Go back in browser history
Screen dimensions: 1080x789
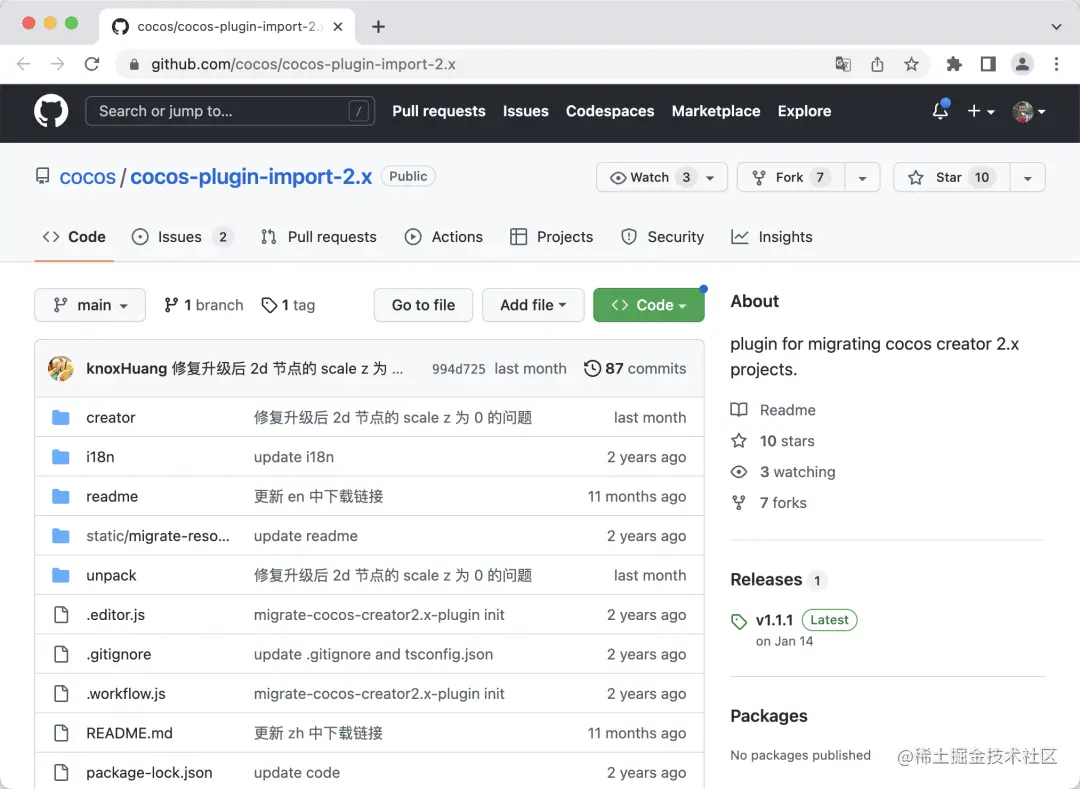[x=23, y=64]
